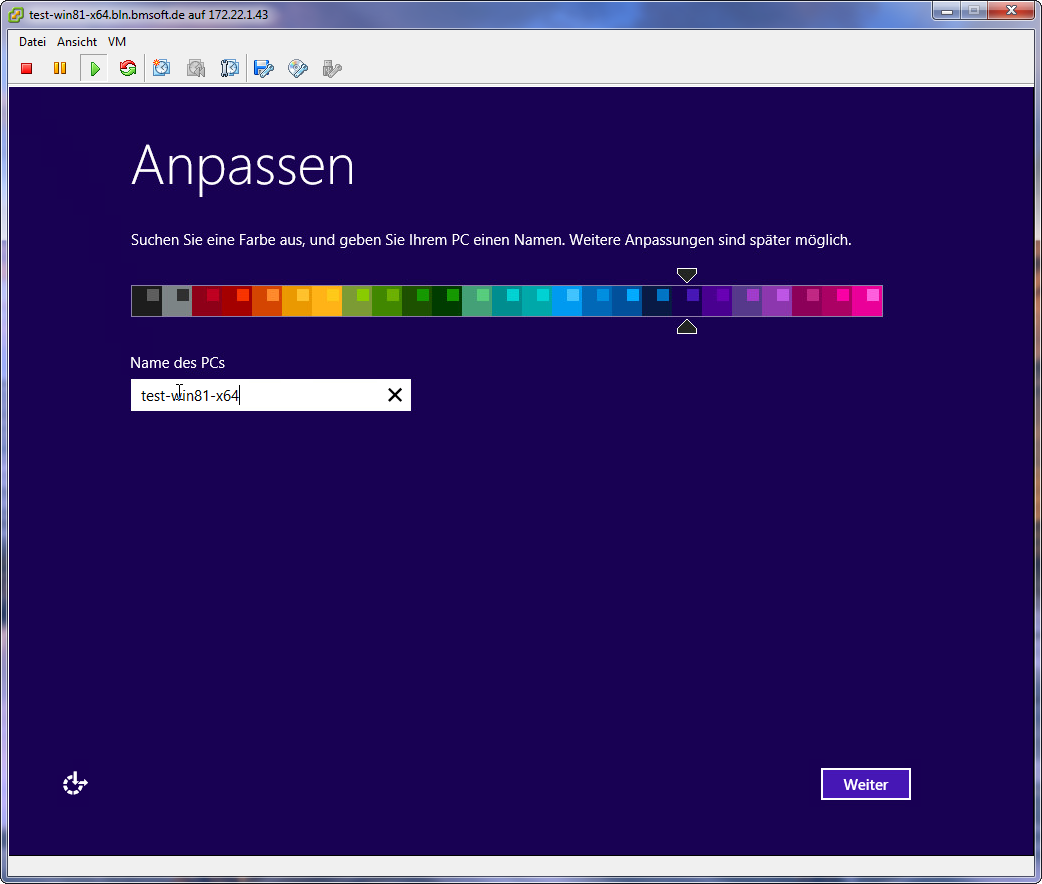The image size is (1042, 884).
Task: Choose the dark navy blue swatch
Action: click(657, 301)
